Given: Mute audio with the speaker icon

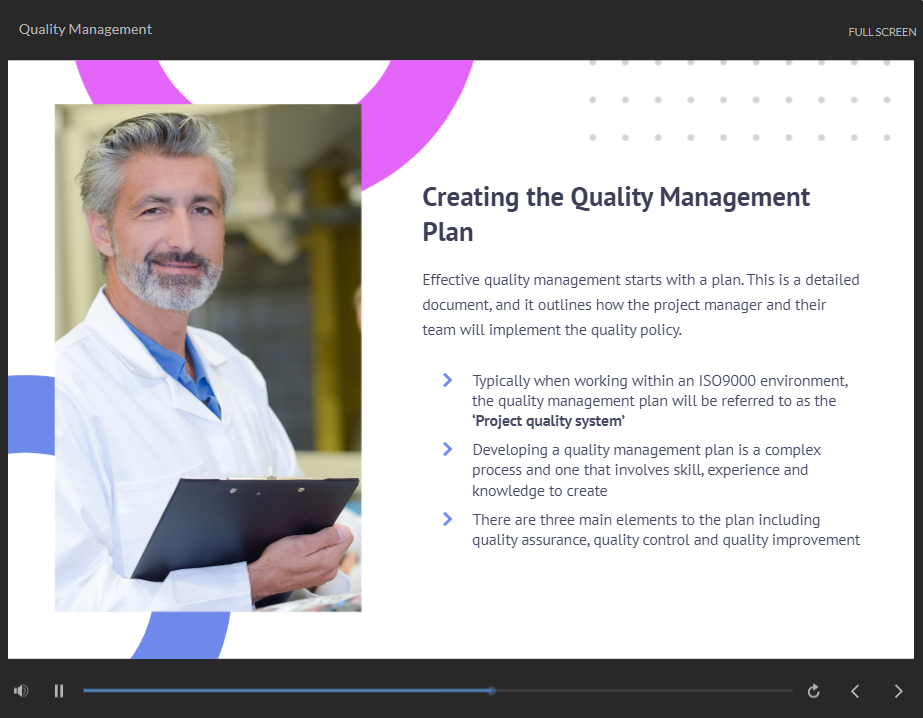Looking at the screenshot, I should 21,690.
